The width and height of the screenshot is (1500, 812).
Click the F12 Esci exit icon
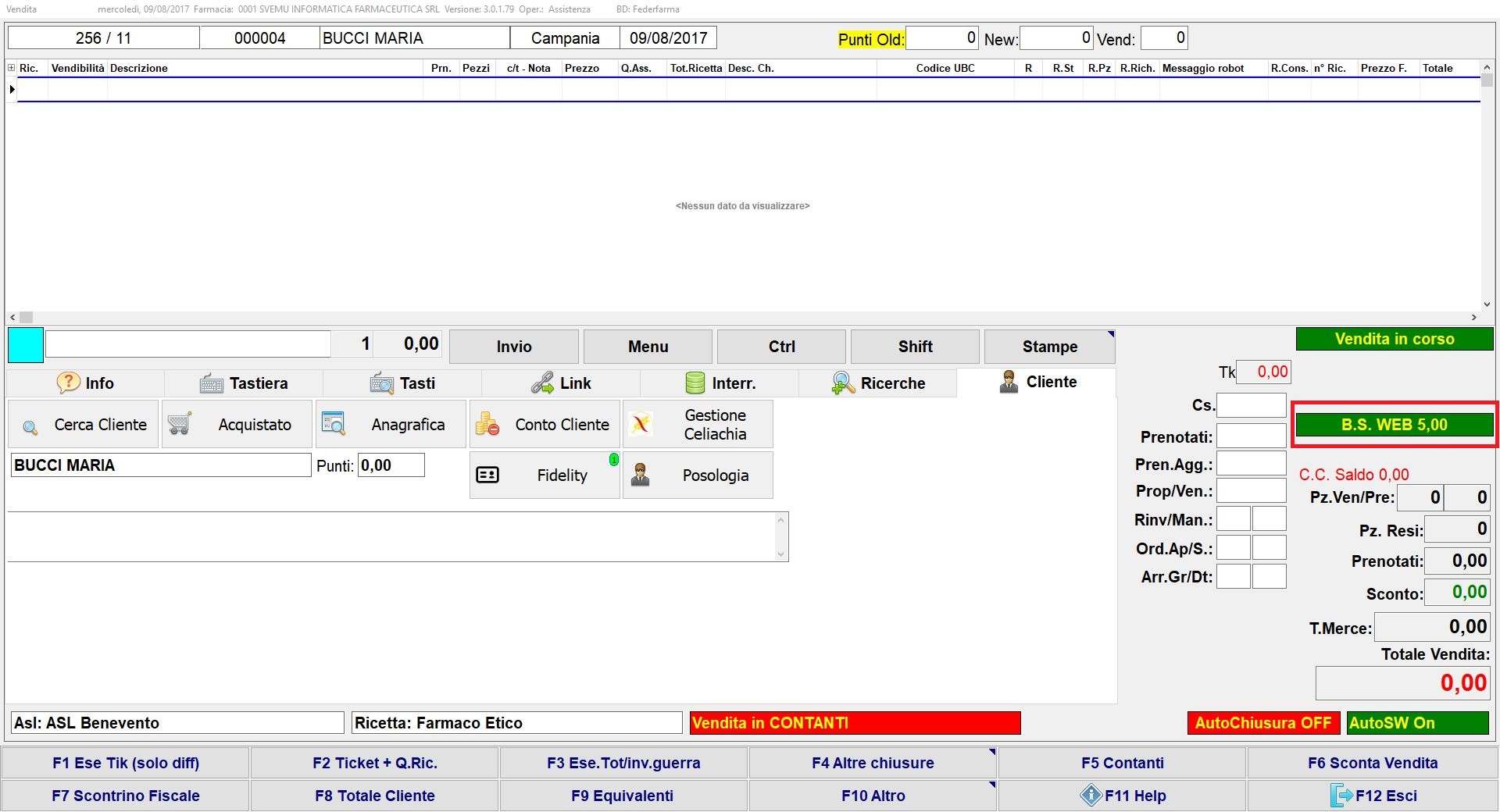(1341, 796)
